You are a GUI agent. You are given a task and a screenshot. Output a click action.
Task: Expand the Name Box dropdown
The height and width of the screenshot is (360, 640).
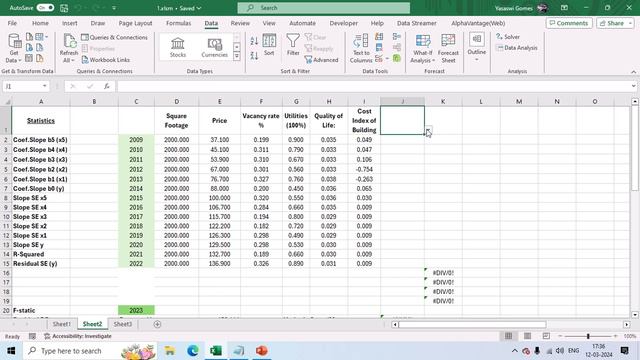(x=44, y=86)
